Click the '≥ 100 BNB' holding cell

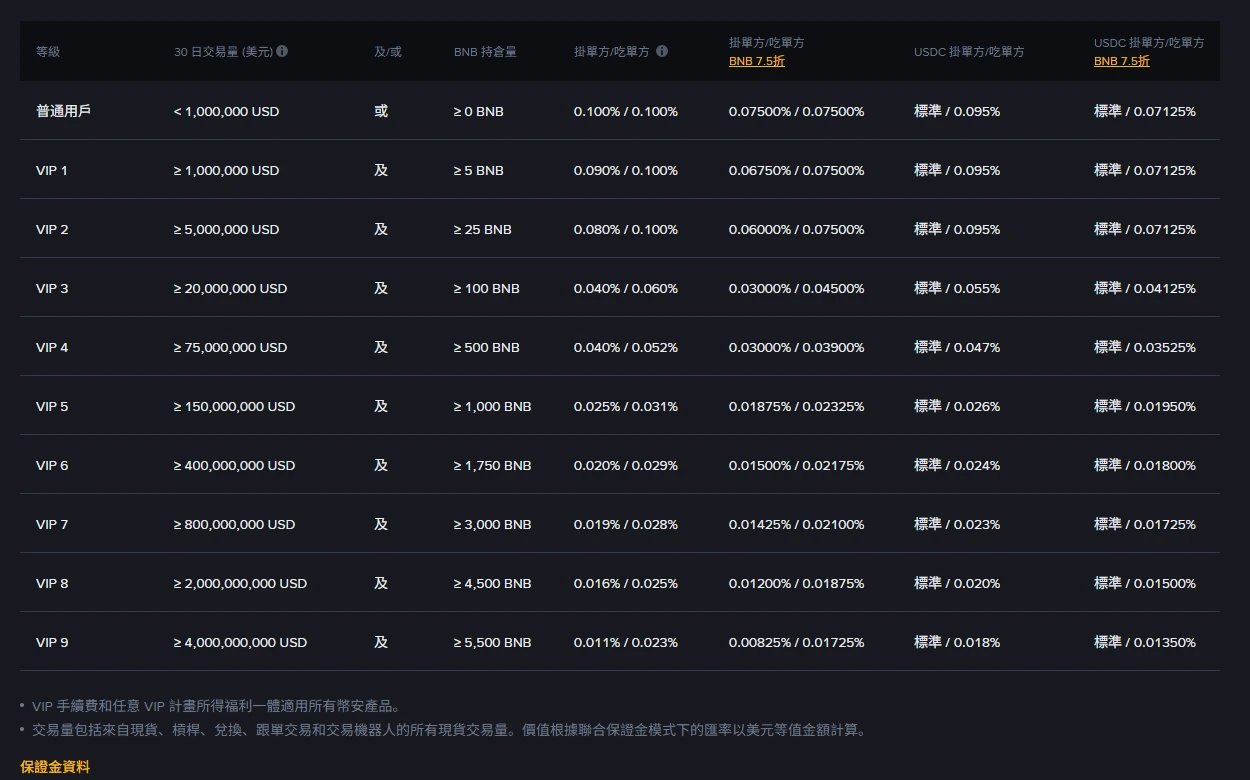487,288
